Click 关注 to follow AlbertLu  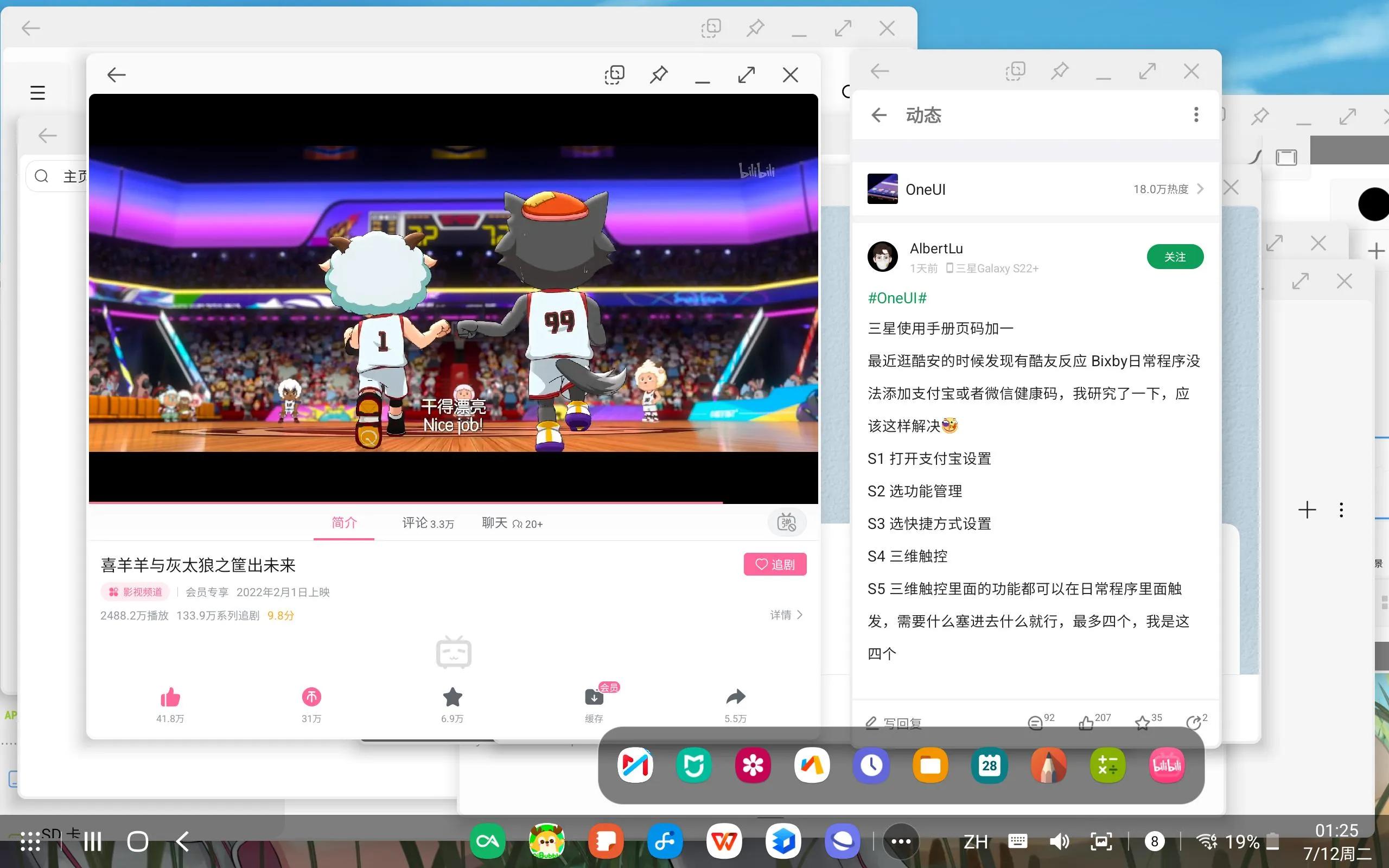coord(1174,257)
